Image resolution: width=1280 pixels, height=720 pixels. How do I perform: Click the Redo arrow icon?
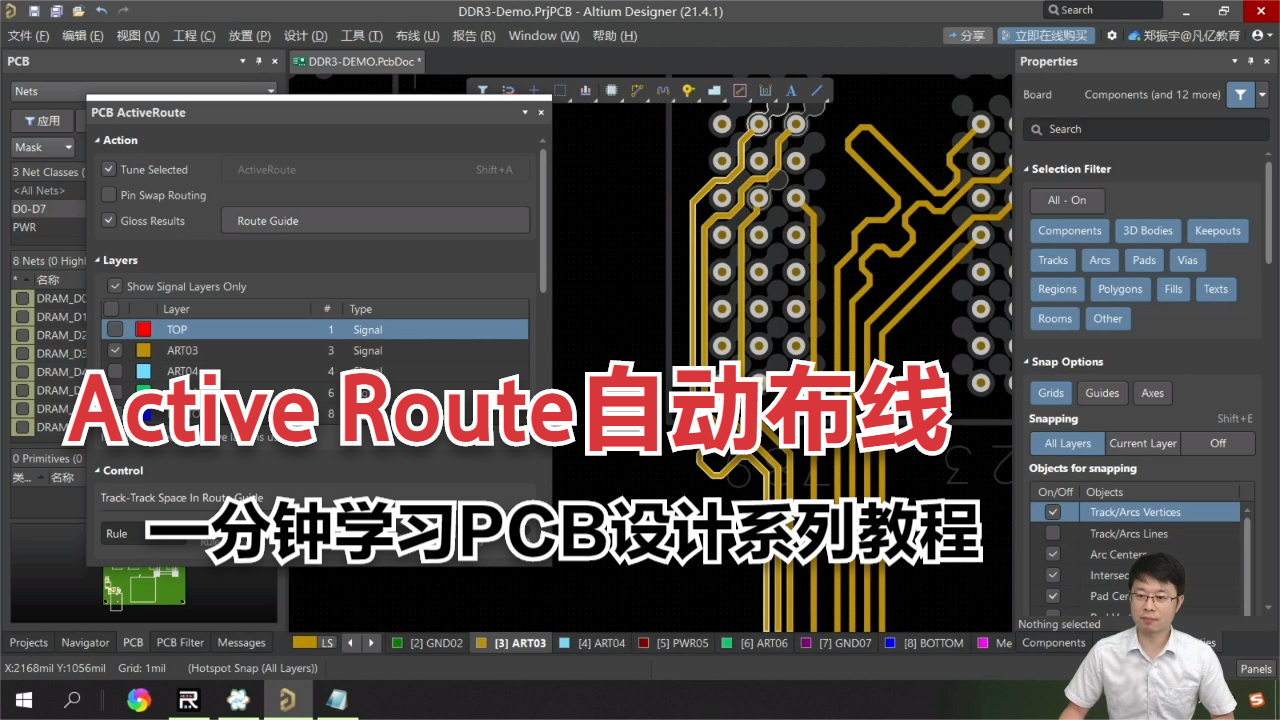124,11
